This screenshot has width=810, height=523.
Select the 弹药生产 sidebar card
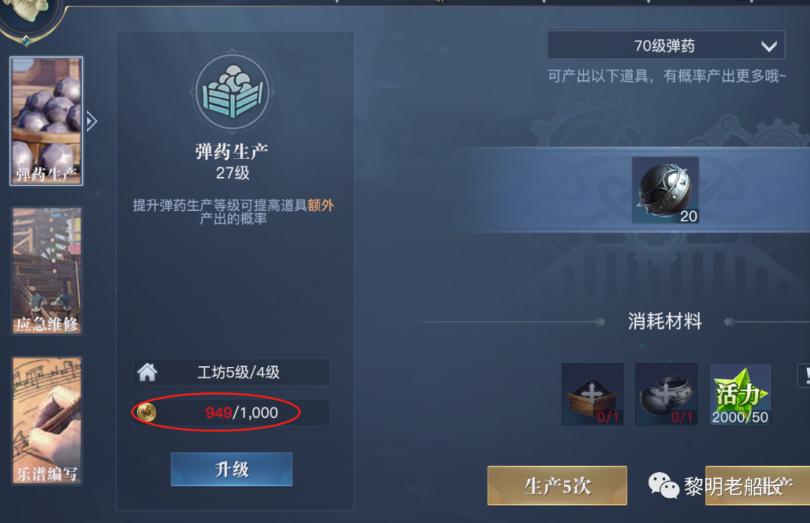(46, 121)
